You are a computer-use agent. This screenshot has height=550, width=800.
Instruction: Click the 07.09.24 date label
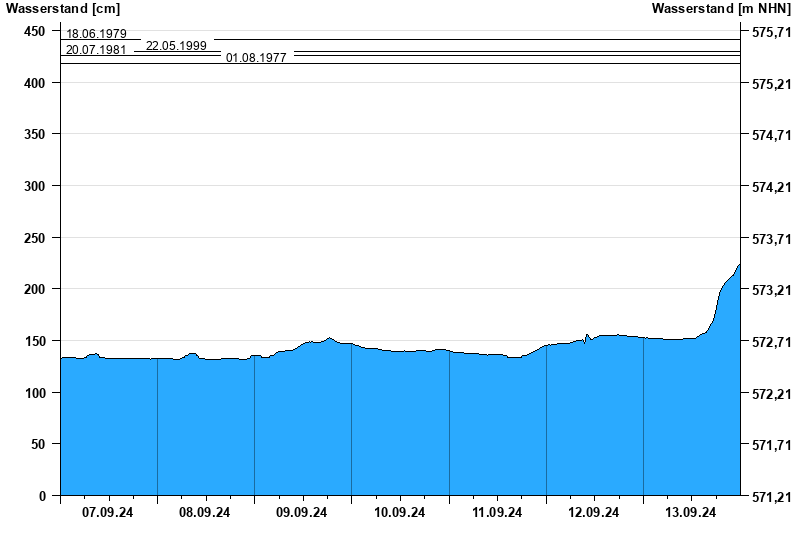[108, 513]
